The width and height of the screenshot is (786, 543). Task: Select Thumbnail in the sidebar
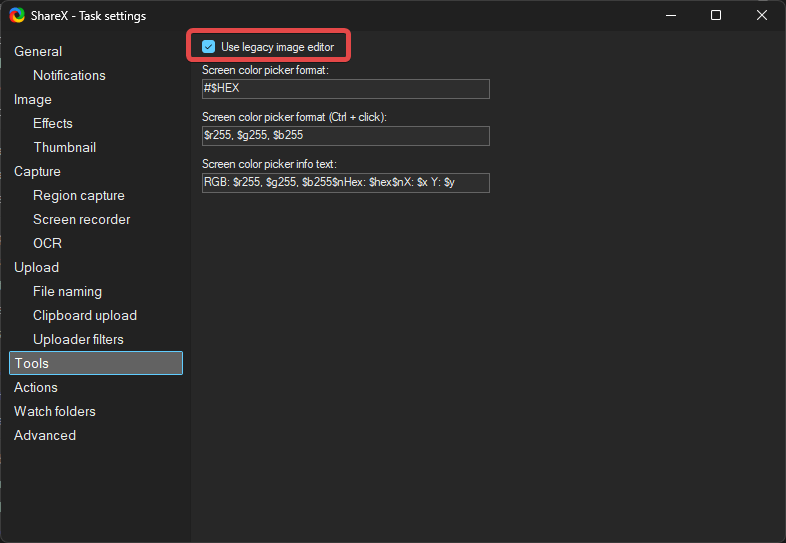point(65,147)
